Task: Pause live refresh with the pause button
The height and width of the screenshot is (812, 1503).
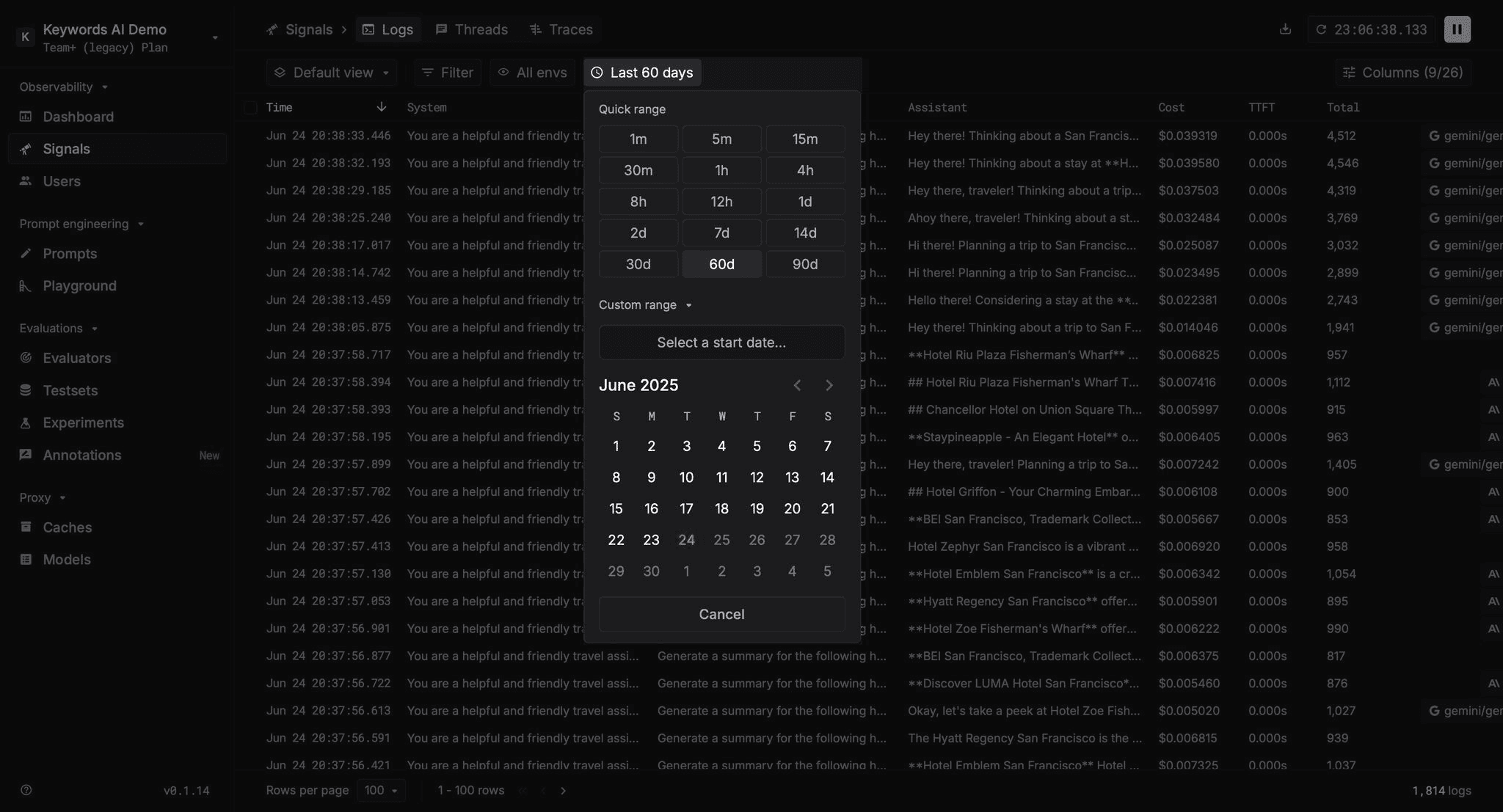Action: click(1457, 29)
